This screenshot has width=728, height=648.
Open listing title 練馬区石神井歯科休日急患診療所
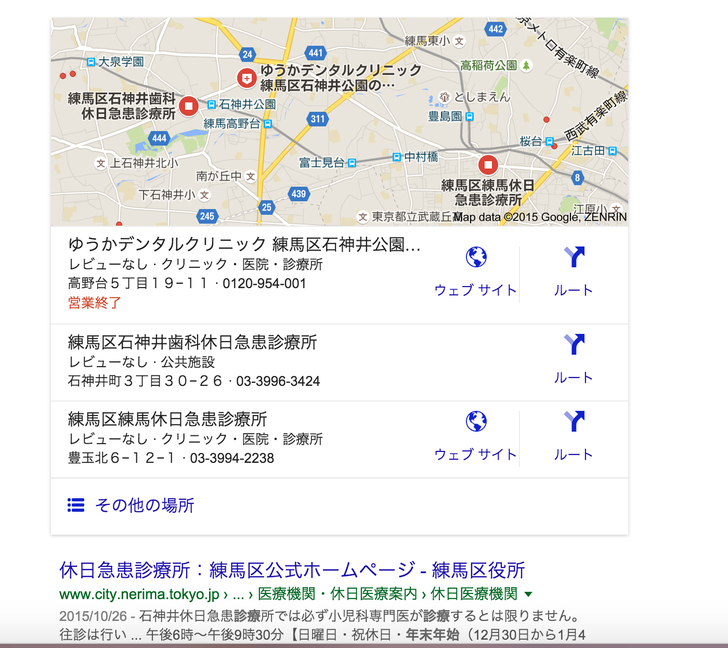tap(192, 342)
